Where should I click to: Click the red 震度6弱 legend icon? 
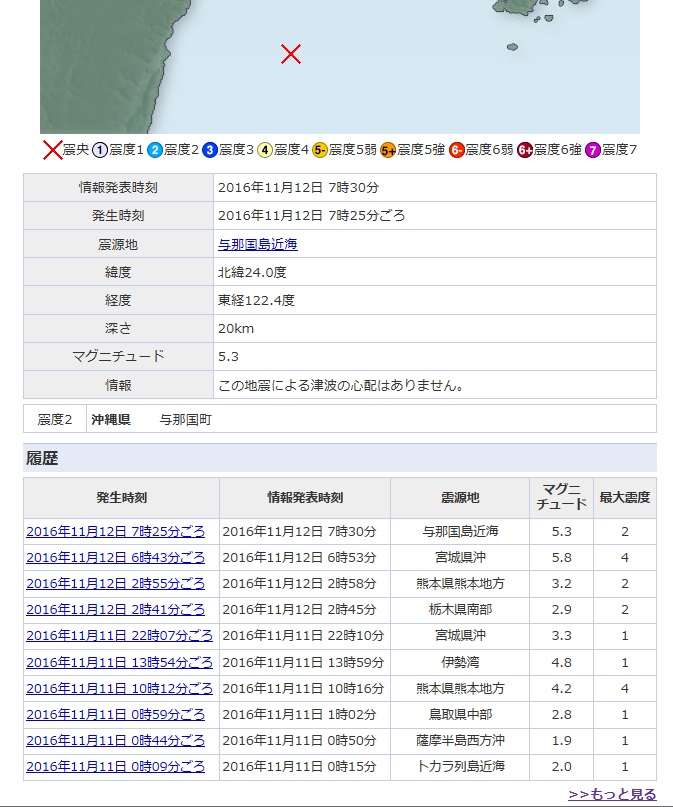coord(456,150)
